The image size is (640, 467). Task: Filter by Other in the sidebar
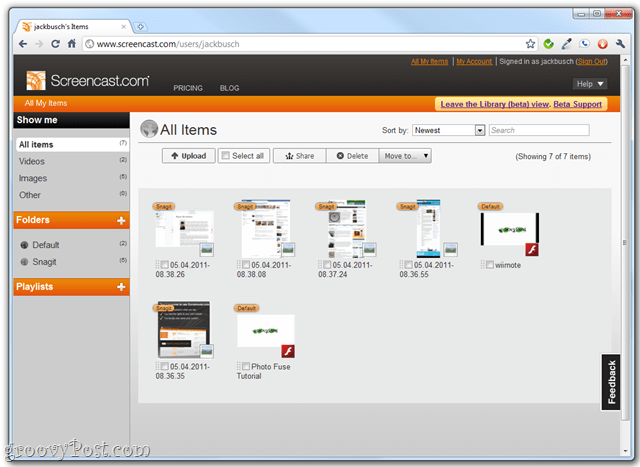72,195
